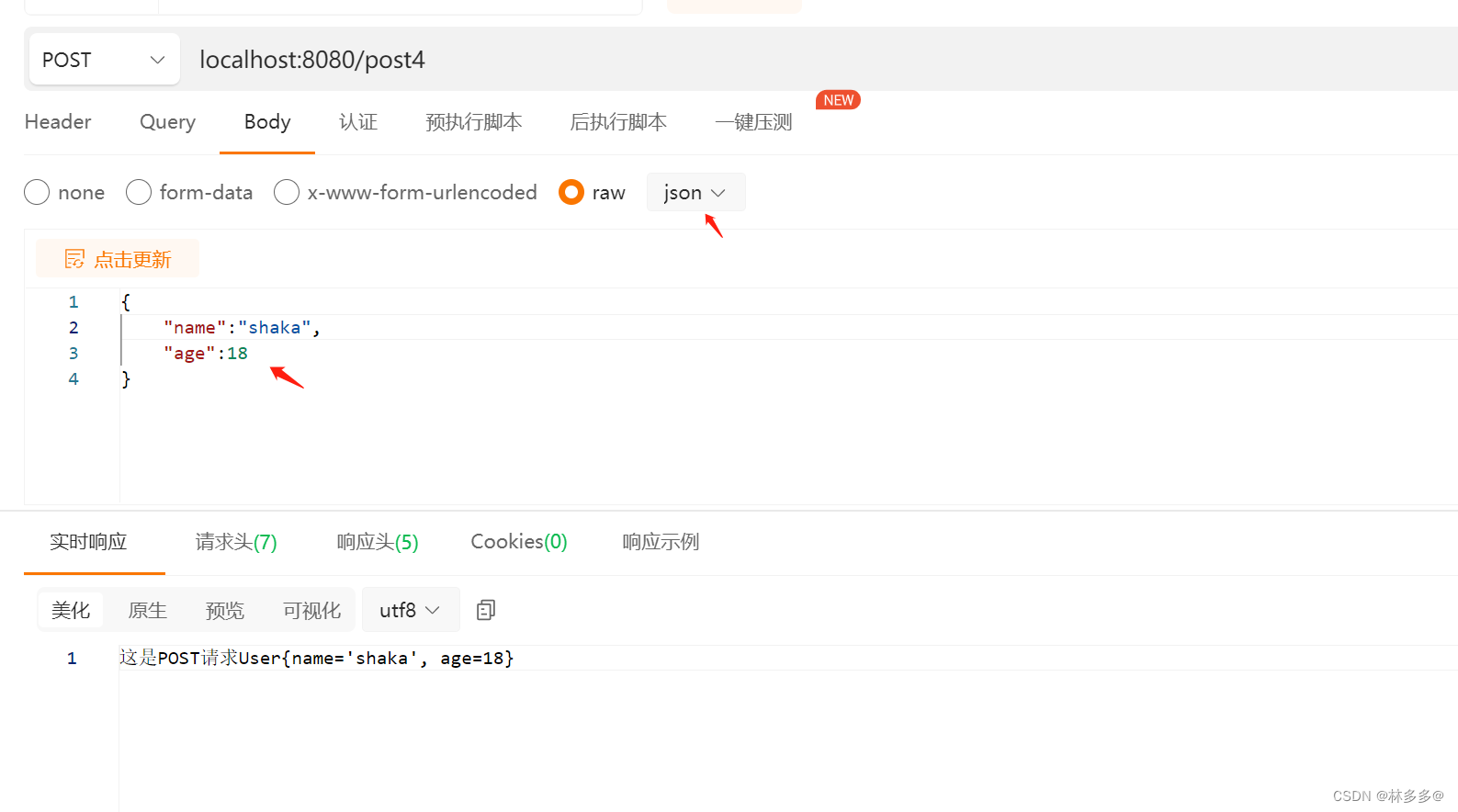Click the "name":"shaka" line in editor
This screenshot has height=812, width=1458.
[x=242, y=328]
